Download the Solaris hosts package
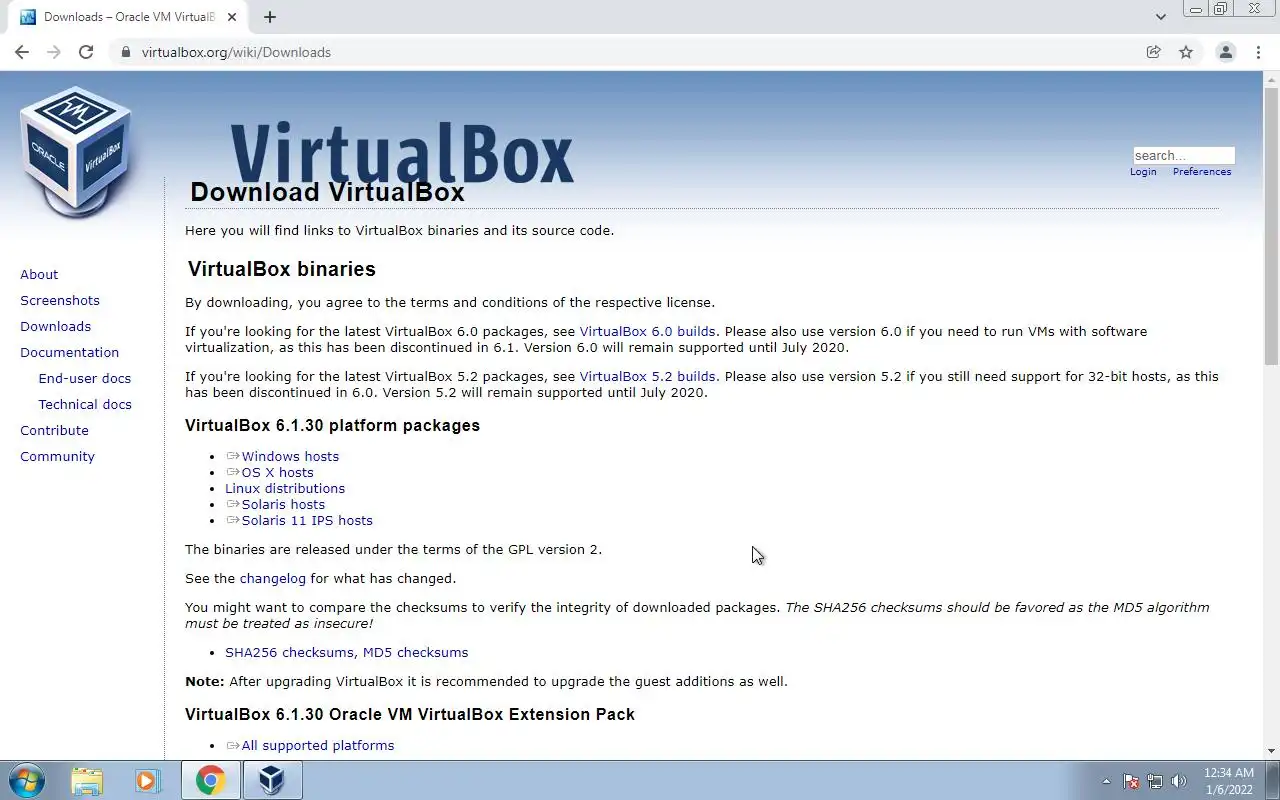Screen dimensions: 1280x800 283,504
